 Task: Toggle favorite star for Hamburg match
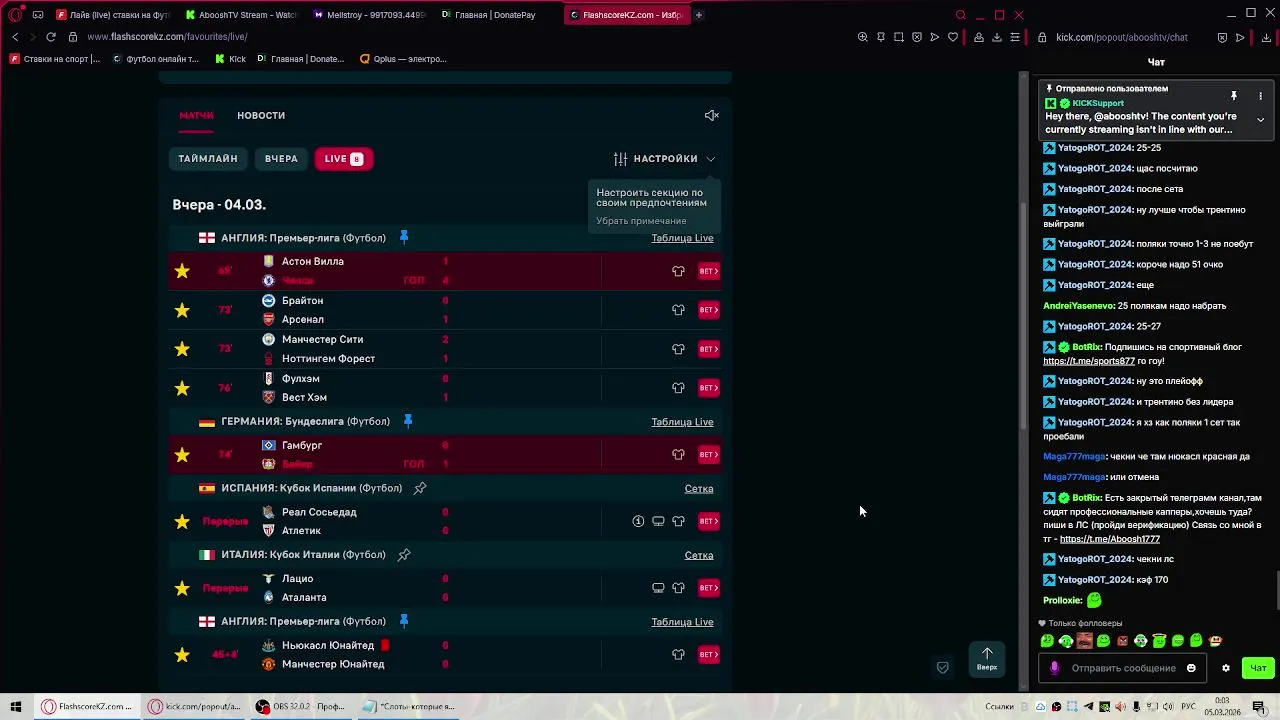point(182,455)
